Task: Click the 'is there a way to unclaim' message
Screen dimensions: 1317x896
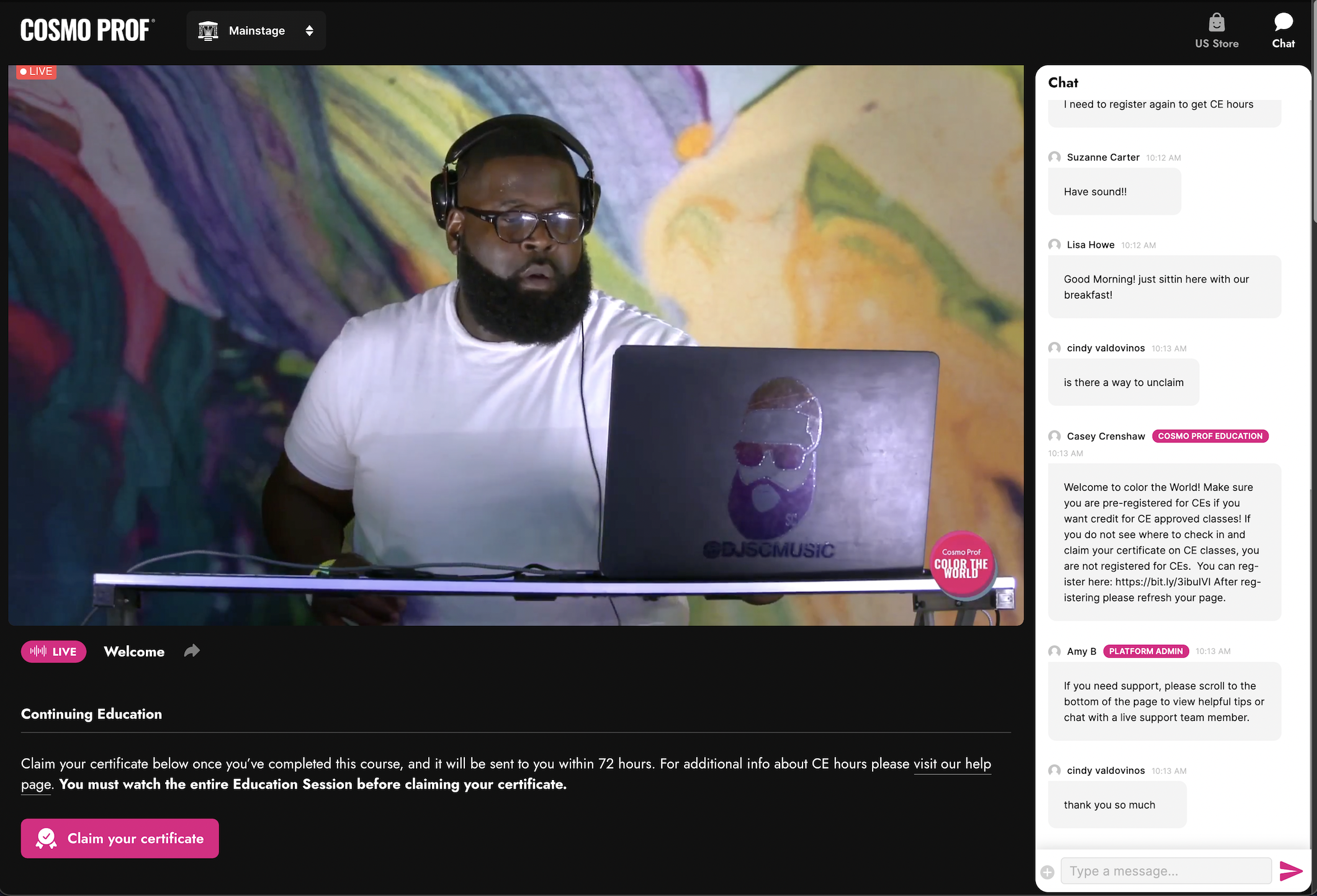Action: 1123,382
